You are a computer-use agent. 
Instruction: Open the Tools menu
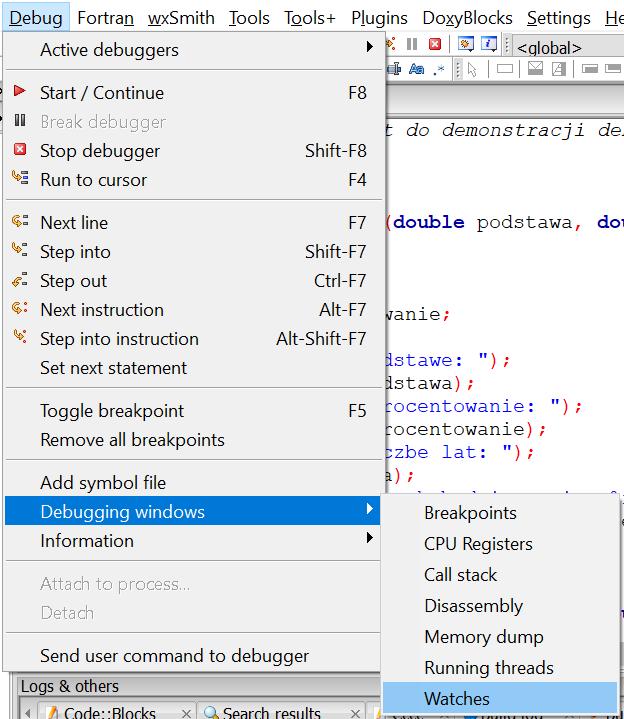(x=249, y=18)
